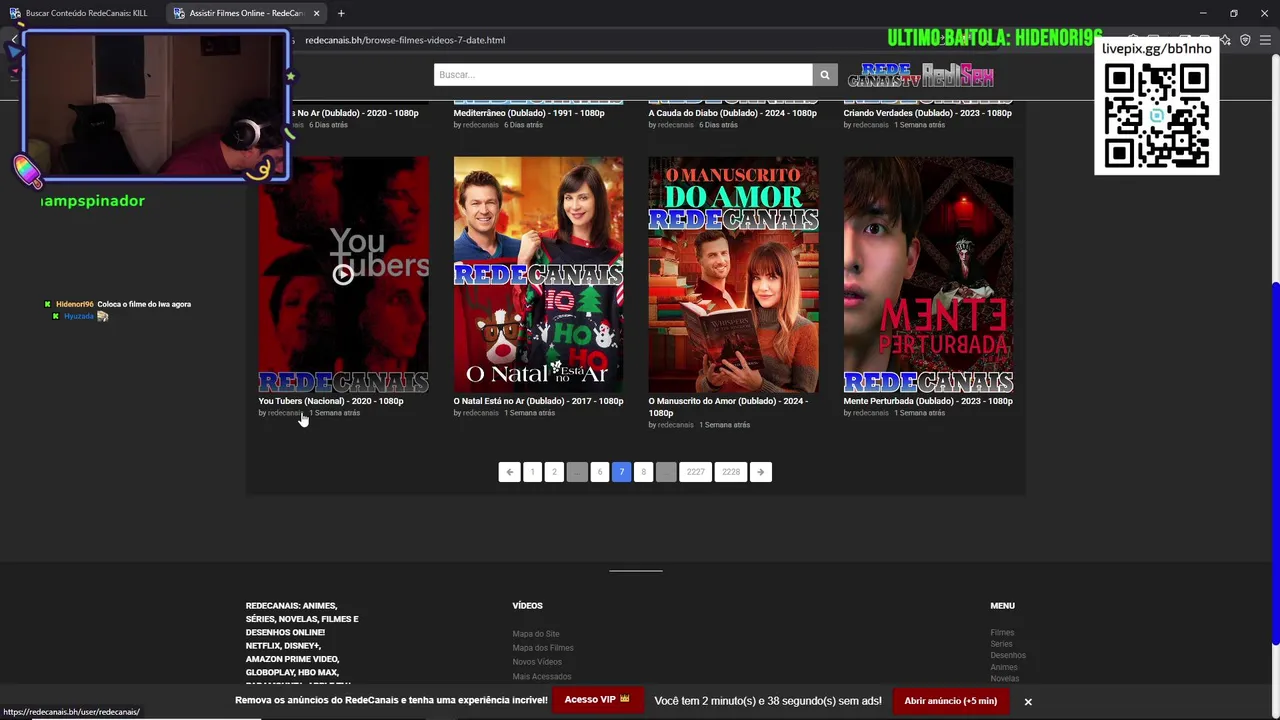The image size is (1280, 720).
Task: Click Abrir anúncio (+5 min) button
Action: pyautogui.click(x=950, y=701)
